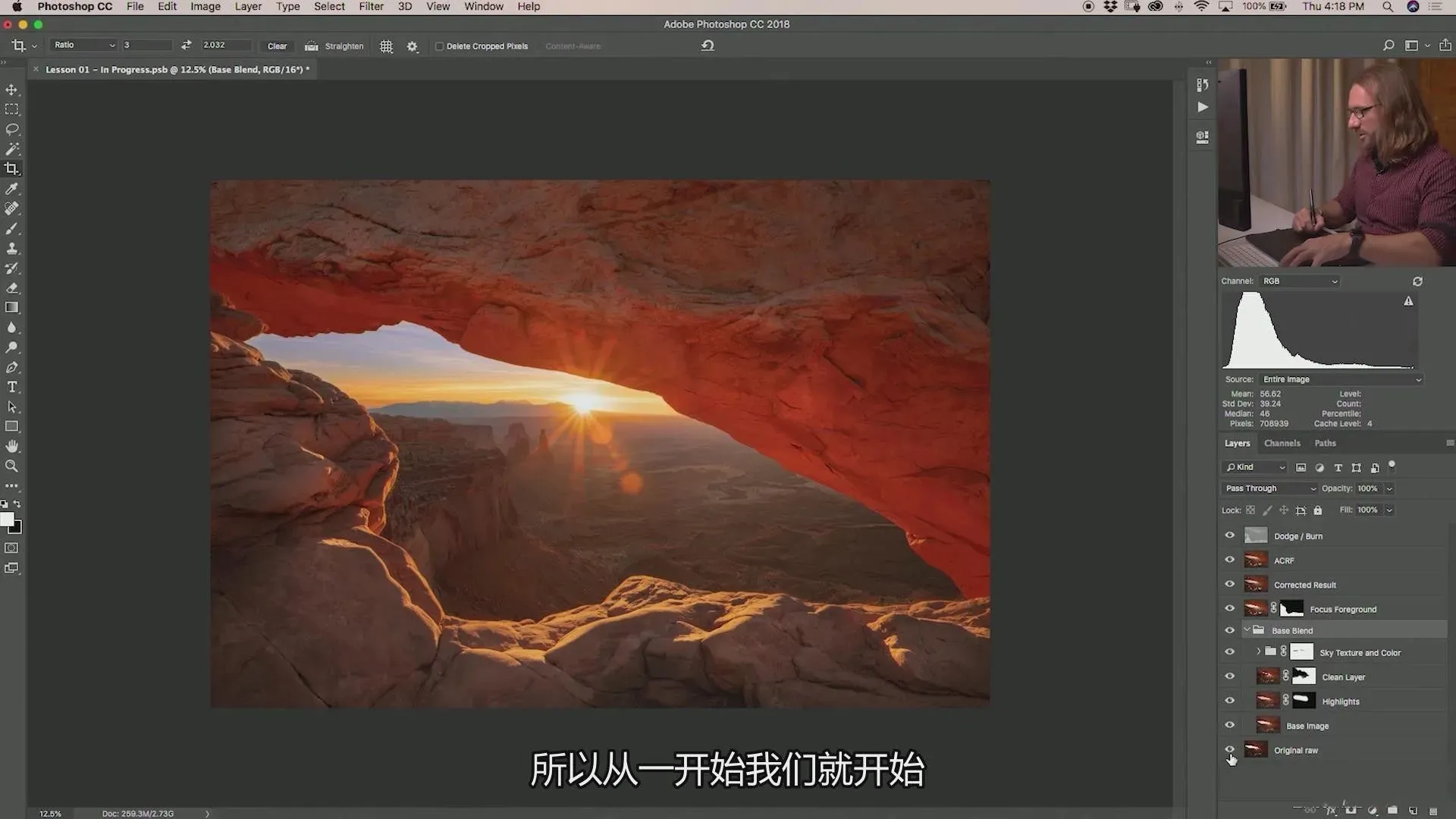Select the Eyedropper tool
This screenshot has width=1456, height=819.
(x=12, y=189)
